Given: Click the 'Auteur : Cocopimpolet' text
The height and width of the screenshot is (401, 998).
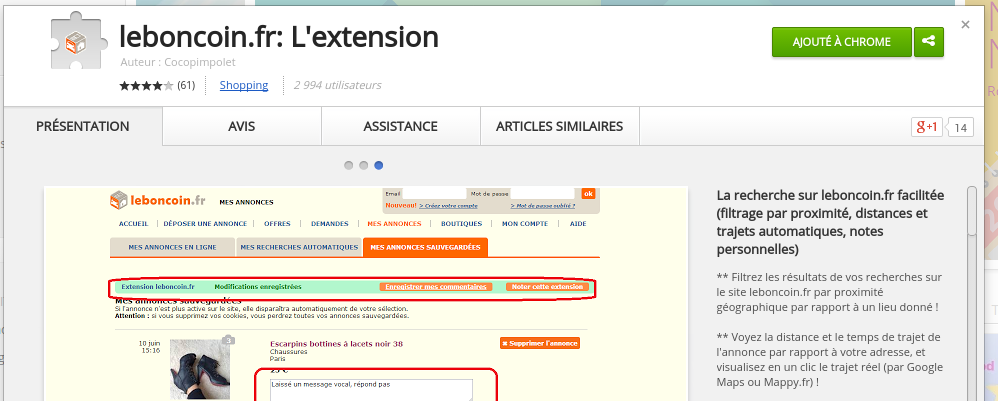Looking at the screenshot, I should point(178,62).
